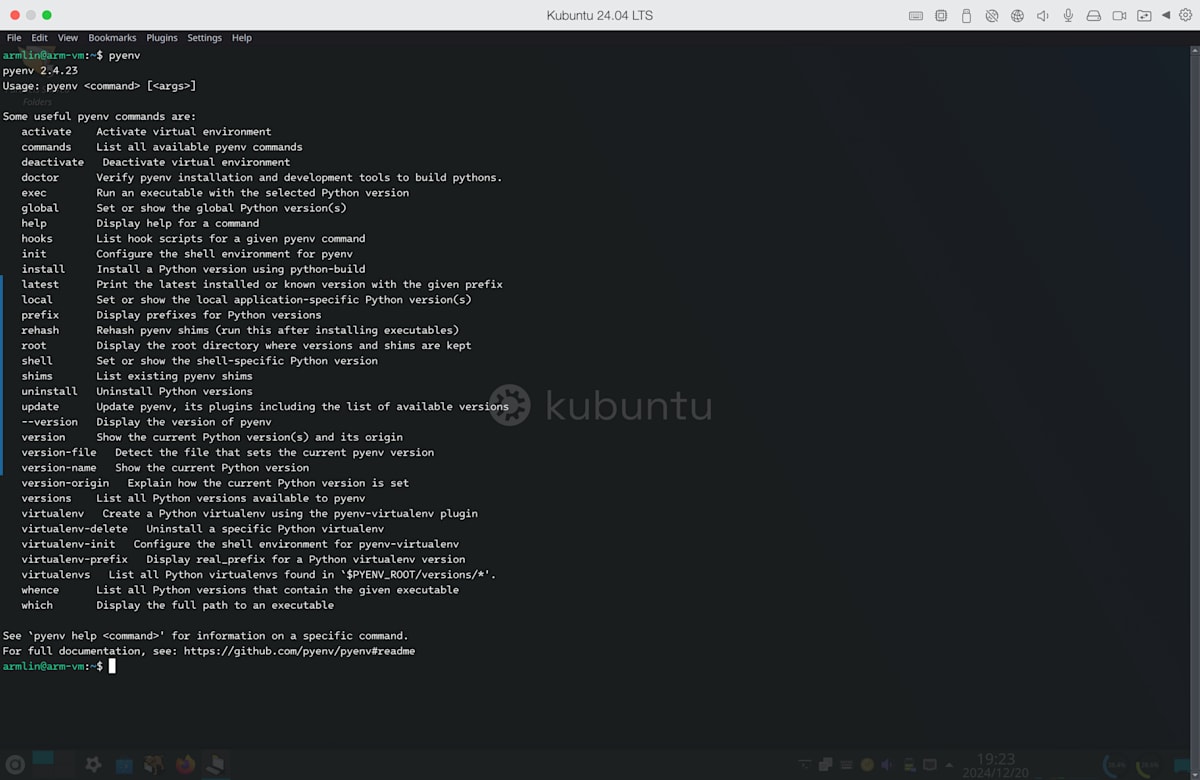Image resolution: width=1200 pixels, height=780 pixels.
Task: Open the View menu
Action: 68,38
